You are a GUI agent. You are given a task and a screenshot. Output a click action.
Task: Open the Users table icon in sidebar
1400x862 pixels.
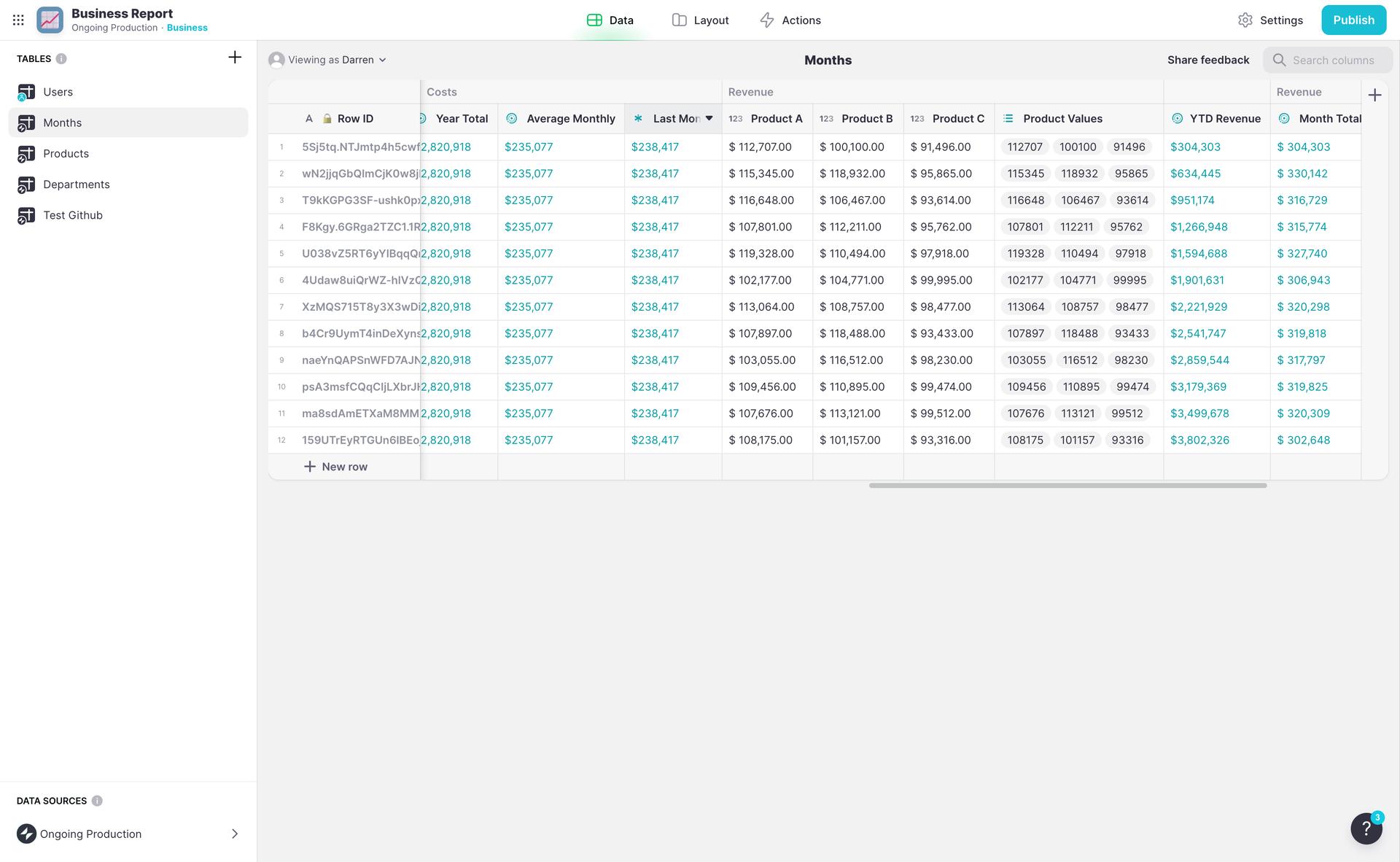point(27,92)
